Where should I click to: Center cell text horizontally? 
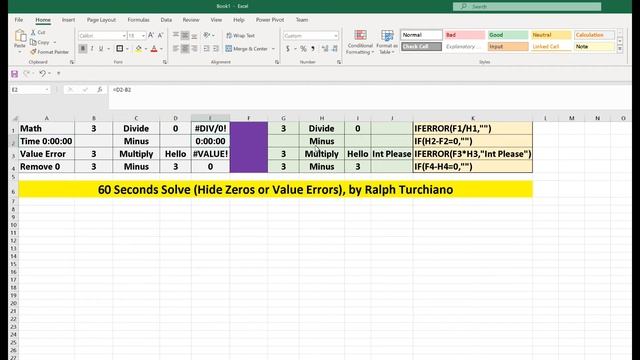click(185, 49)
